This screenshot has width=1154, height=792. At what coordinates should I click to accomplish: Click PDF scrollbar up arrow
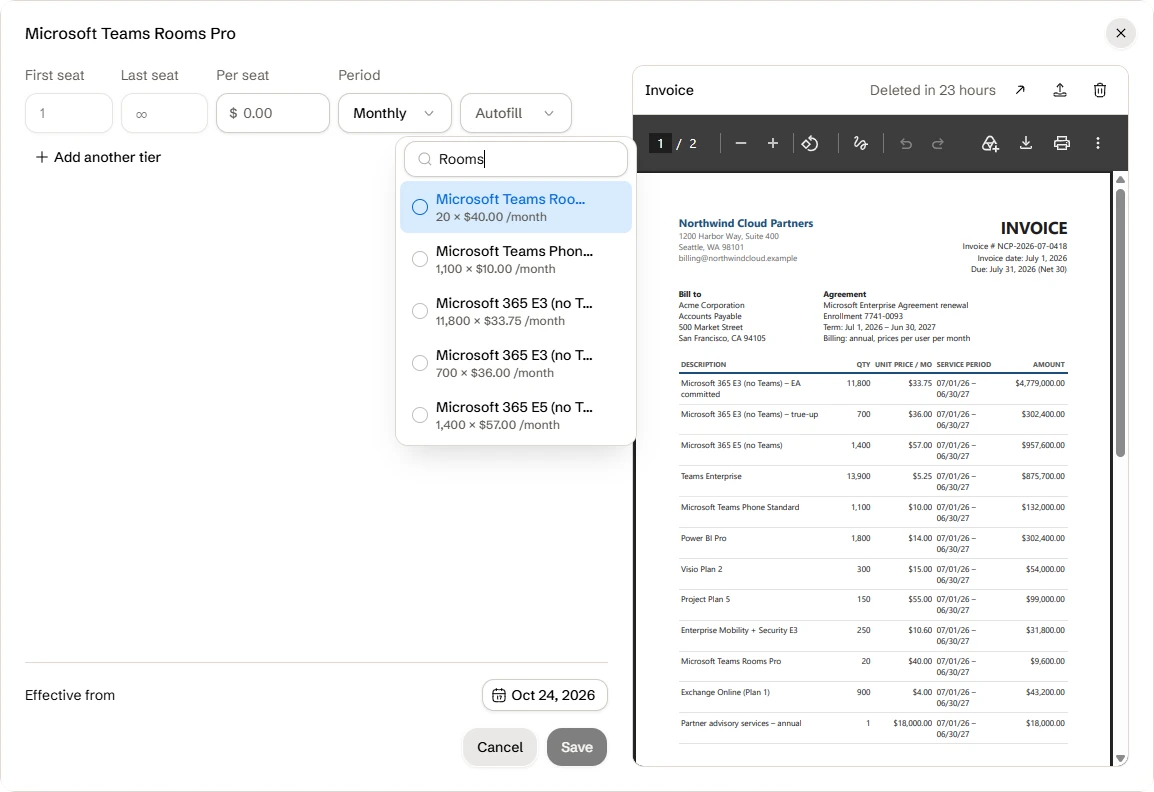tap(1120, 180)
